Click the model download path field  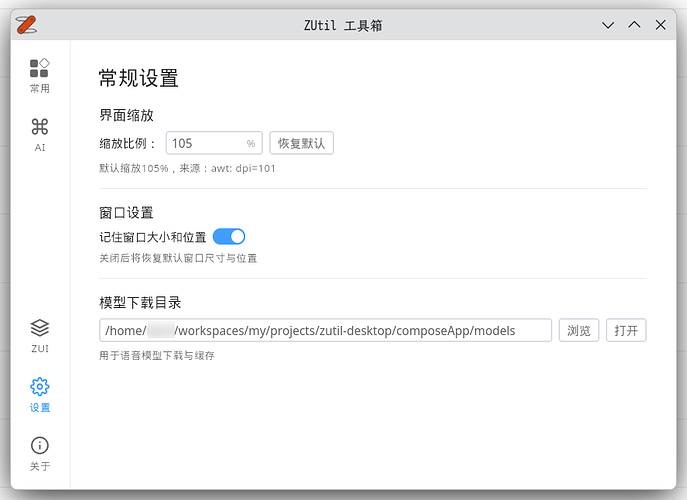point(325,330)
